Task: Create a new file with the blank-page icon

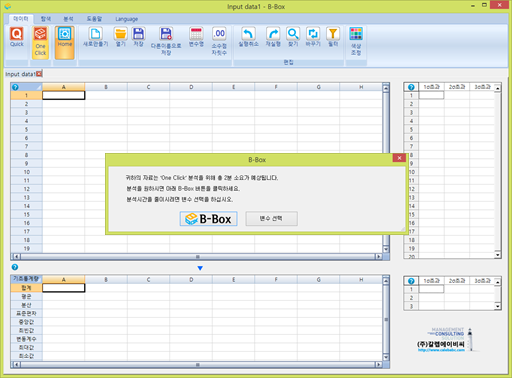Action: 95,37
